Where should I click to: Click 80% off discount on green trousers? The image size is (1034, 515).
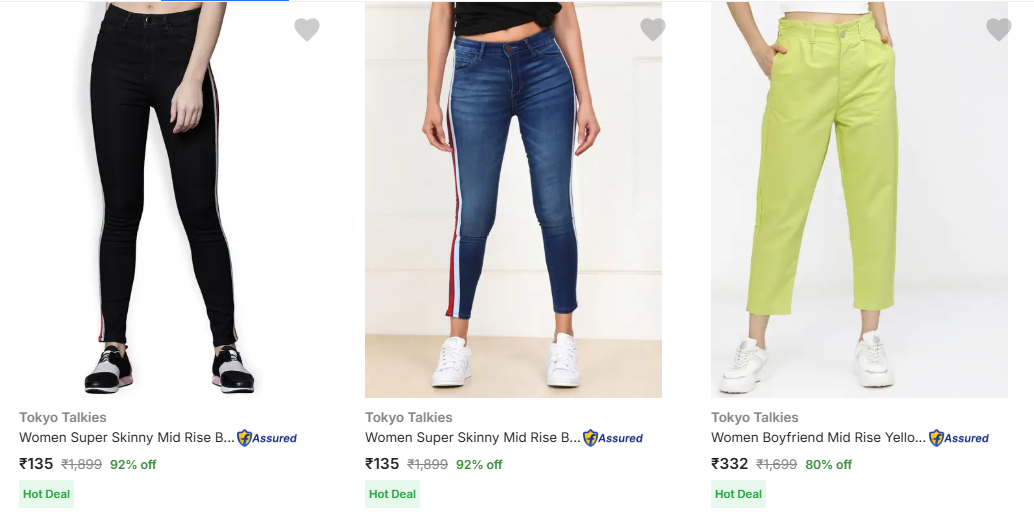[x=829, y=465]
